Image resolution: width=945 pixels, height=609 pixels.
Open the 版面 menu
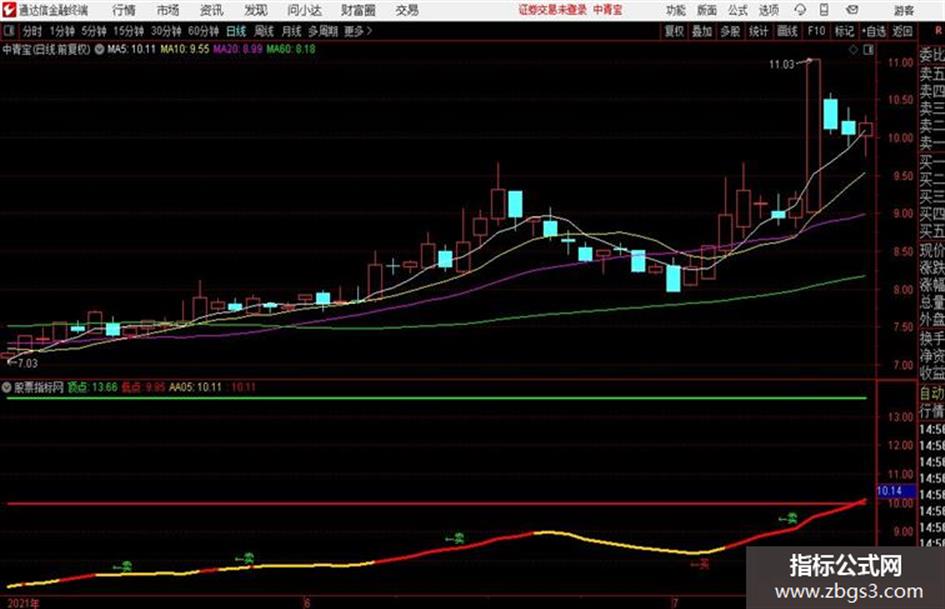click(706, 10)
